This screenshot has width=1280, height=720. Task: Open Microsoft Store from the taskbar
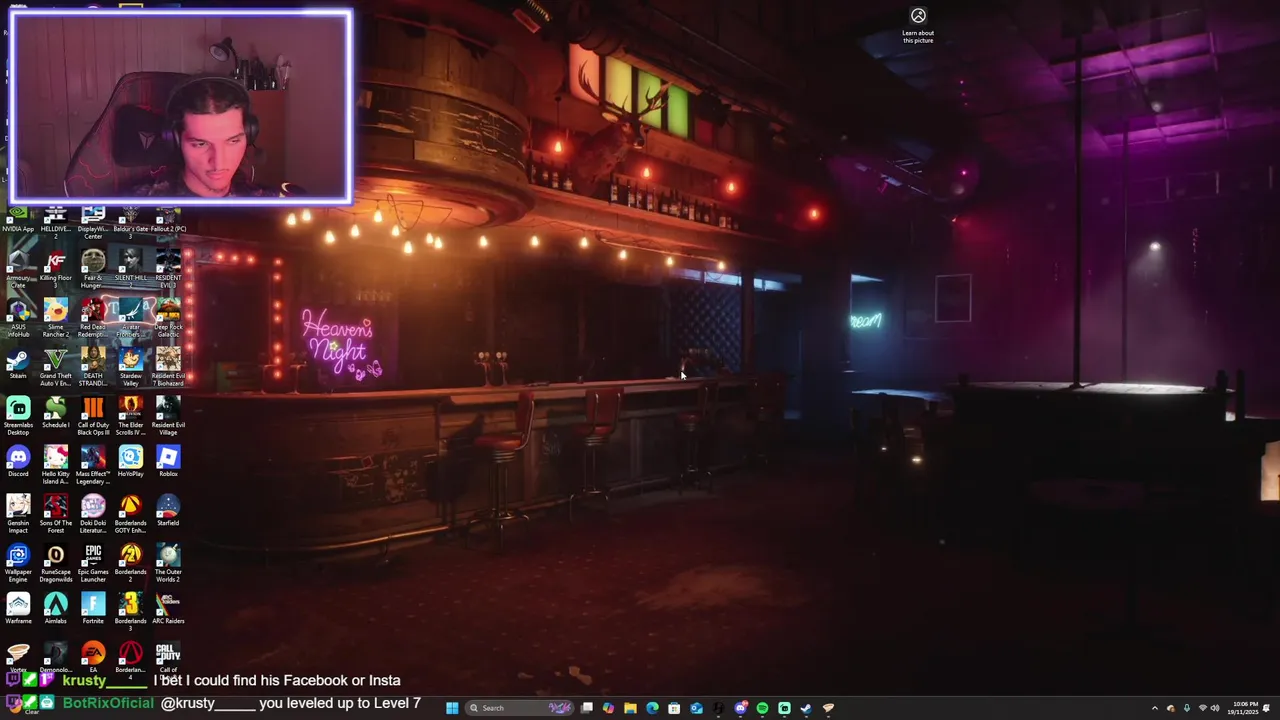tap(674, 708)
